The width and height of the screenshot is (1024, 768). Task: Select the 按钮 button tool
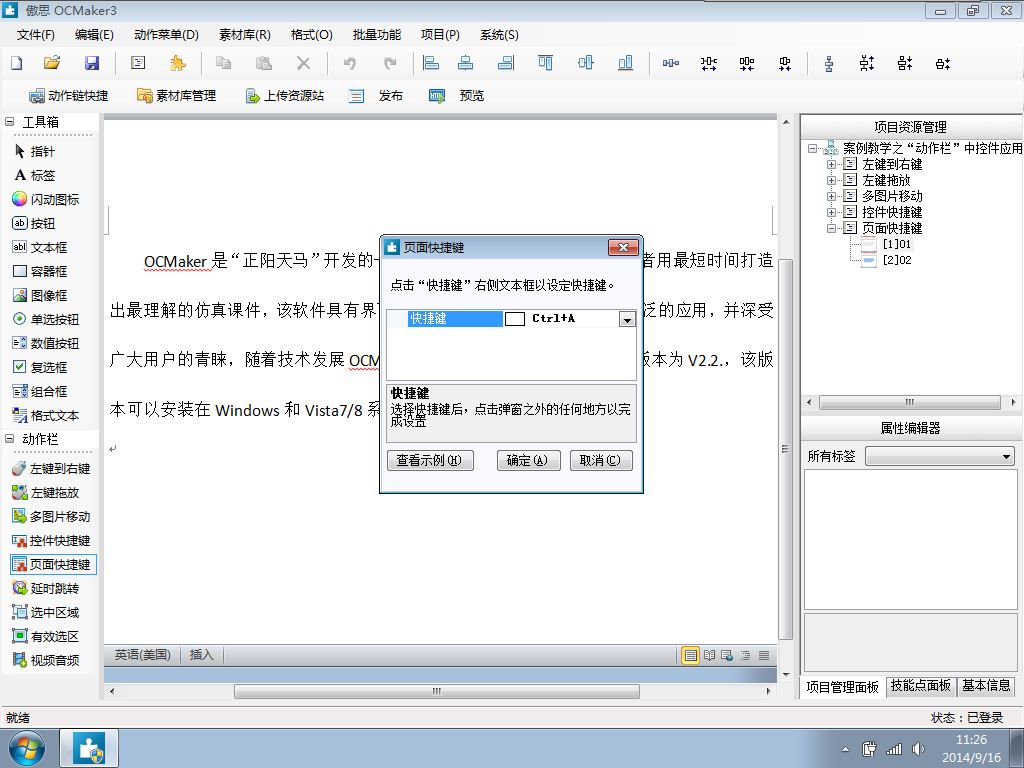pyautogui.click(x=34, y=223)
